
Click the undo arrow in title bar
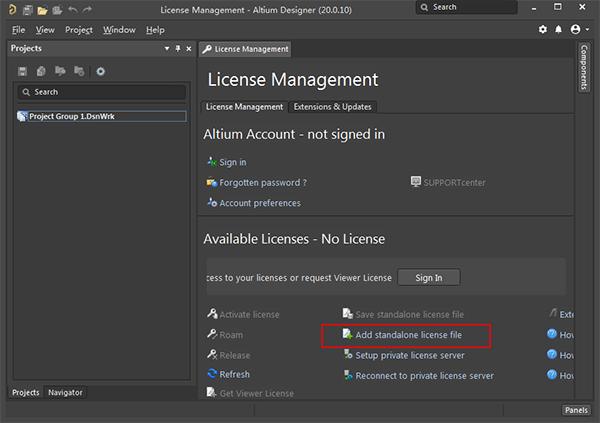pyautogui.click(x=72, y=10)
